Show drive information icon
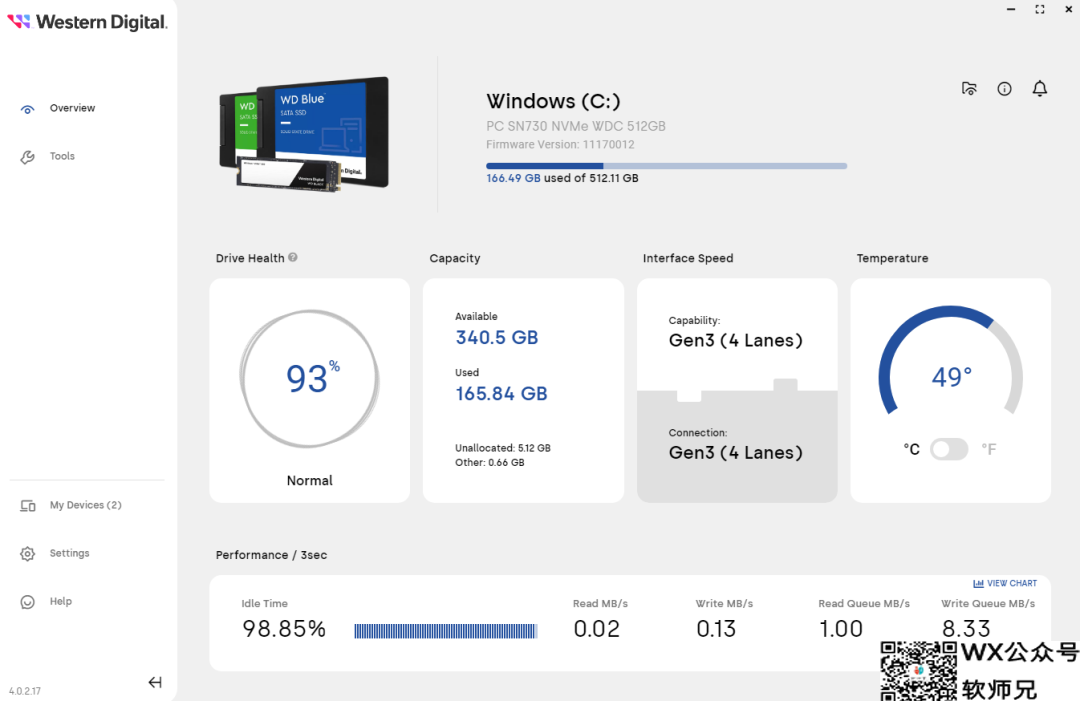This screenshot has width=1080, height=701. tap(1004, 89)
